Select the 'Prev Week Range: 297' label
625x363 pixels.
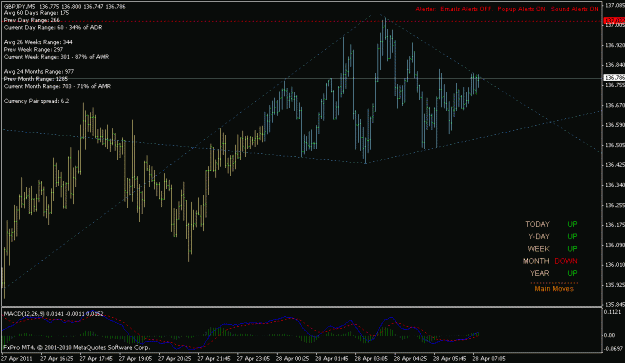click(33, 49)
